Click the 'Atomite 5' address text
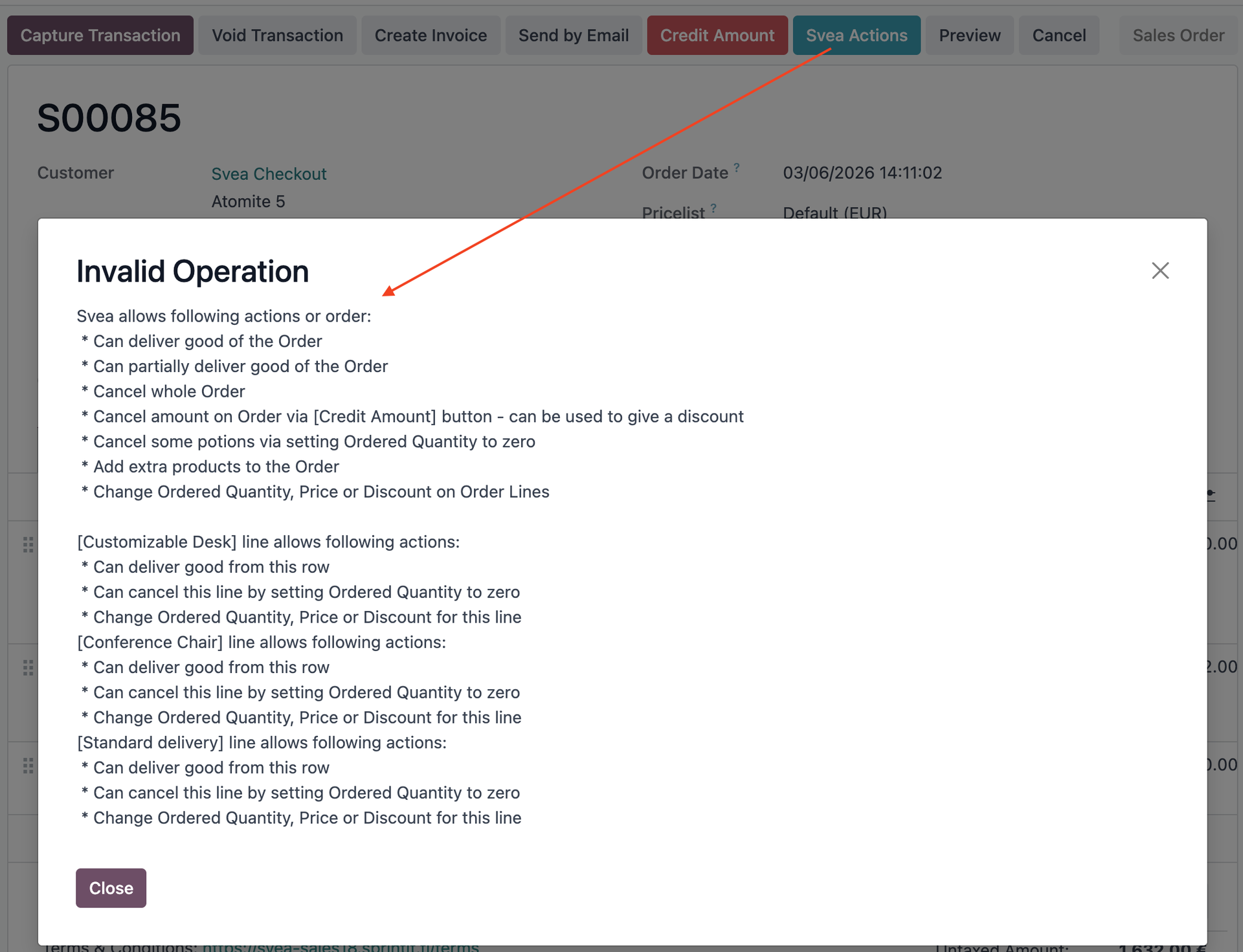The height and width of the screenshot is (952, 1243). 248,202
